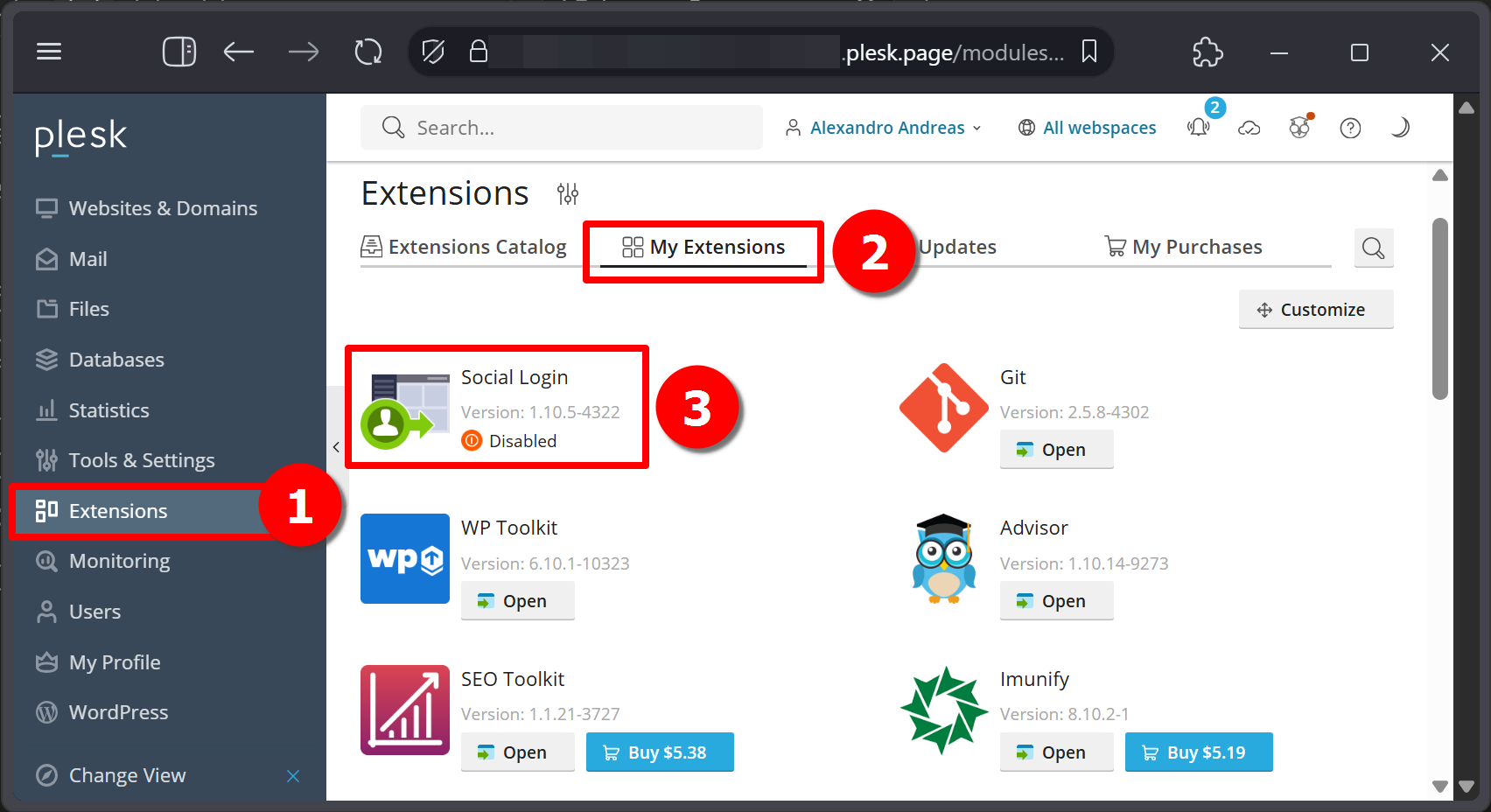Reload the page with the refresh icon
The width and height of the screenshot is (1491, 812).
pyautogui.click(x=368, y=52)
